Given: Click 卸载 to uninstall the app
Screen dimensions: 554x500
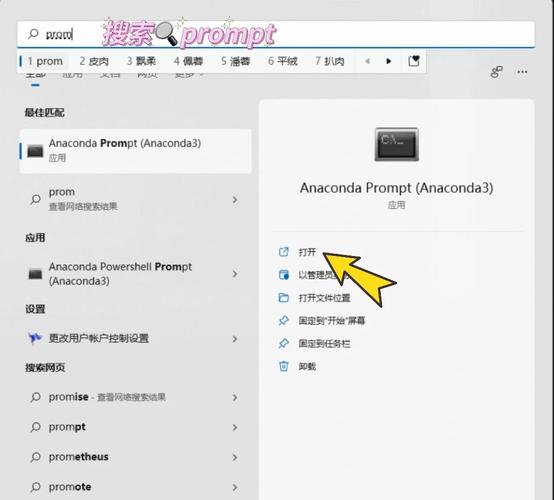Looking at the screenshot, I should (x=307, y=366).
